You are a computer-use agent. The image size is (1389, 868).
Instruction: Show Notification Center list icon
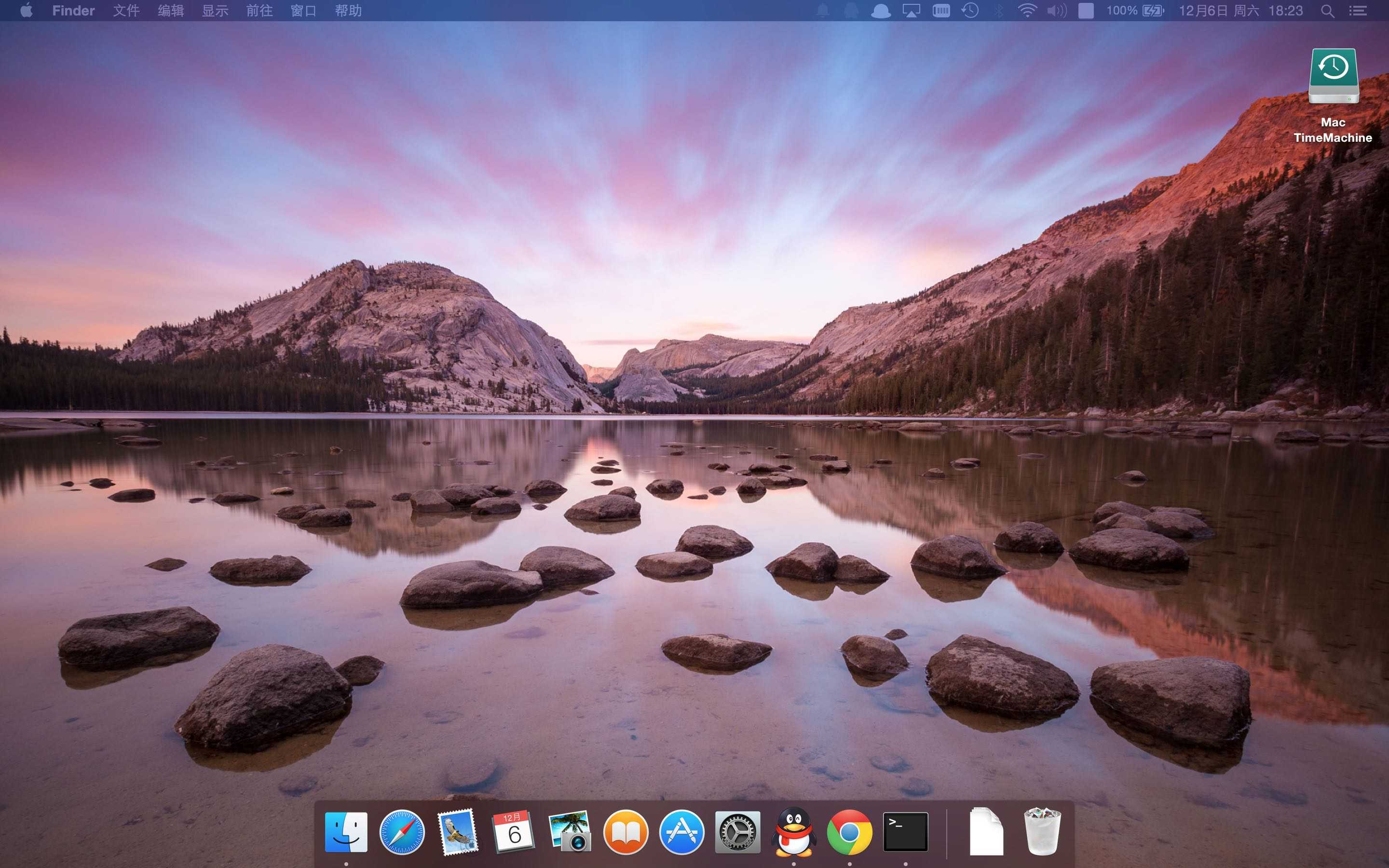pos(1358,10)
